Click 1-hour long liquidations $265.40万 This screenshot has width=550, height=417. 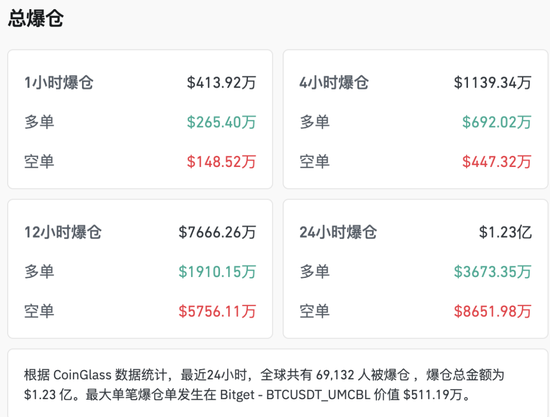[221, 122]
